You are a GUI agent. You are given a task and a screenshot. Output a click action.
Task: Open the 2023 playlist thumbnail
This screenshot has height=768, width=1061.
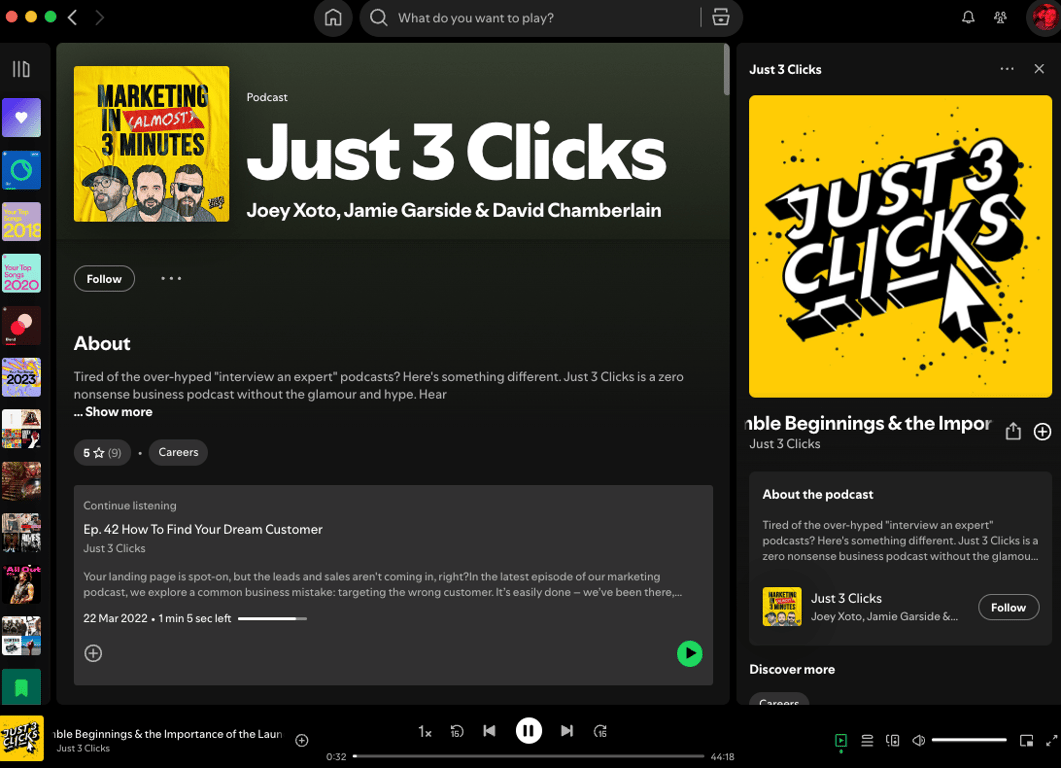pos(21,377)
